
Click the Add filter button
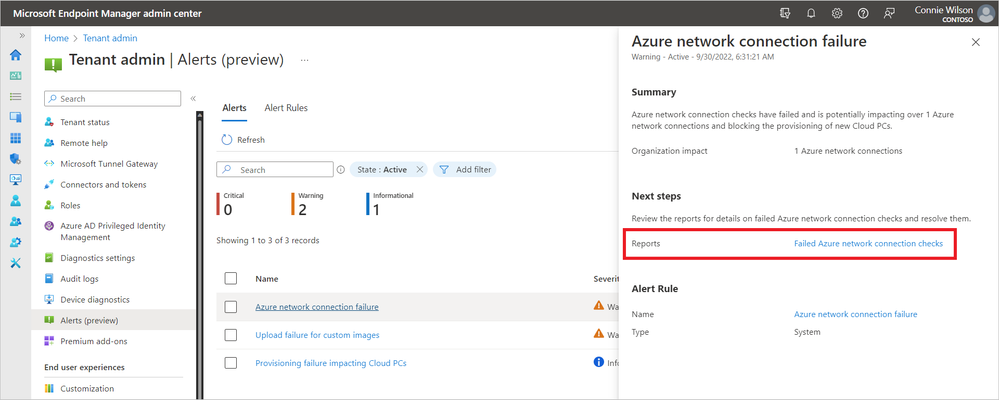click(x=465, y=170)
